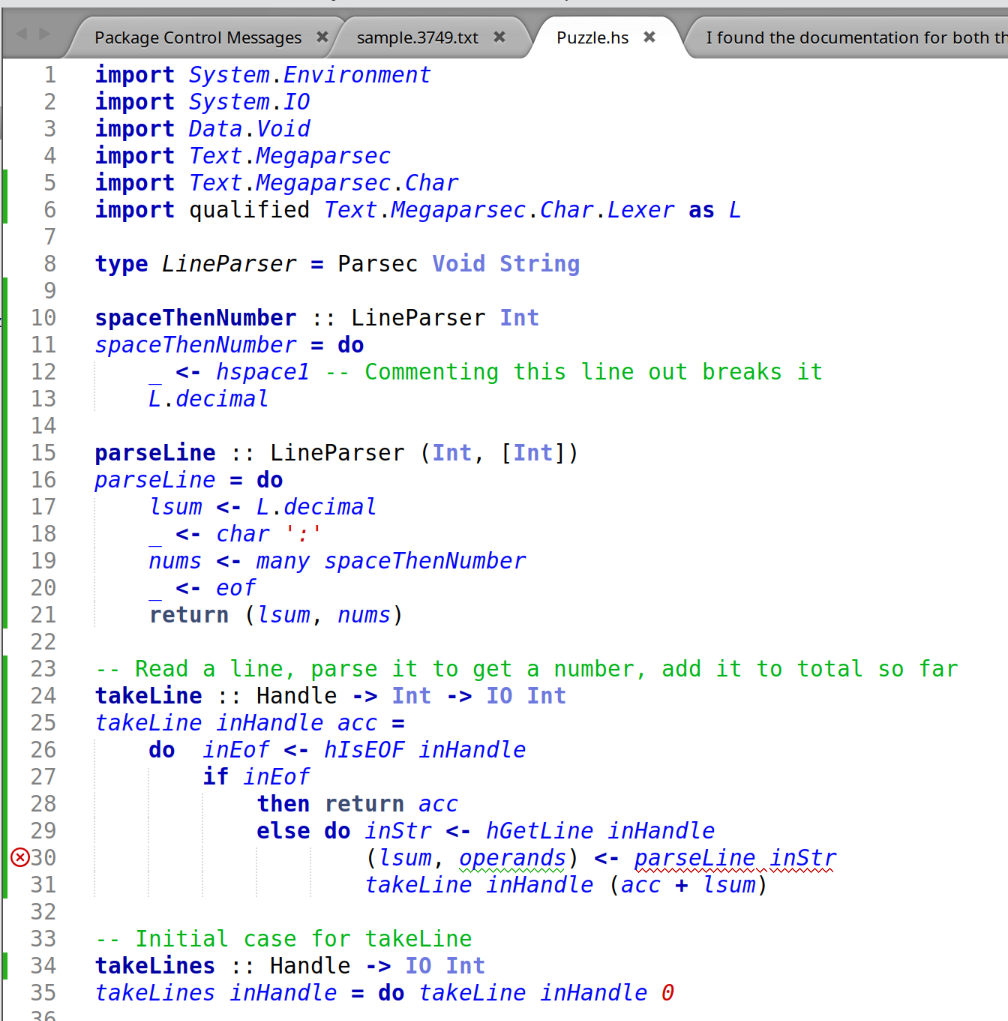Close the Puzzle.hs tab
This screenshot has height=1021, width=1008.
649,37
